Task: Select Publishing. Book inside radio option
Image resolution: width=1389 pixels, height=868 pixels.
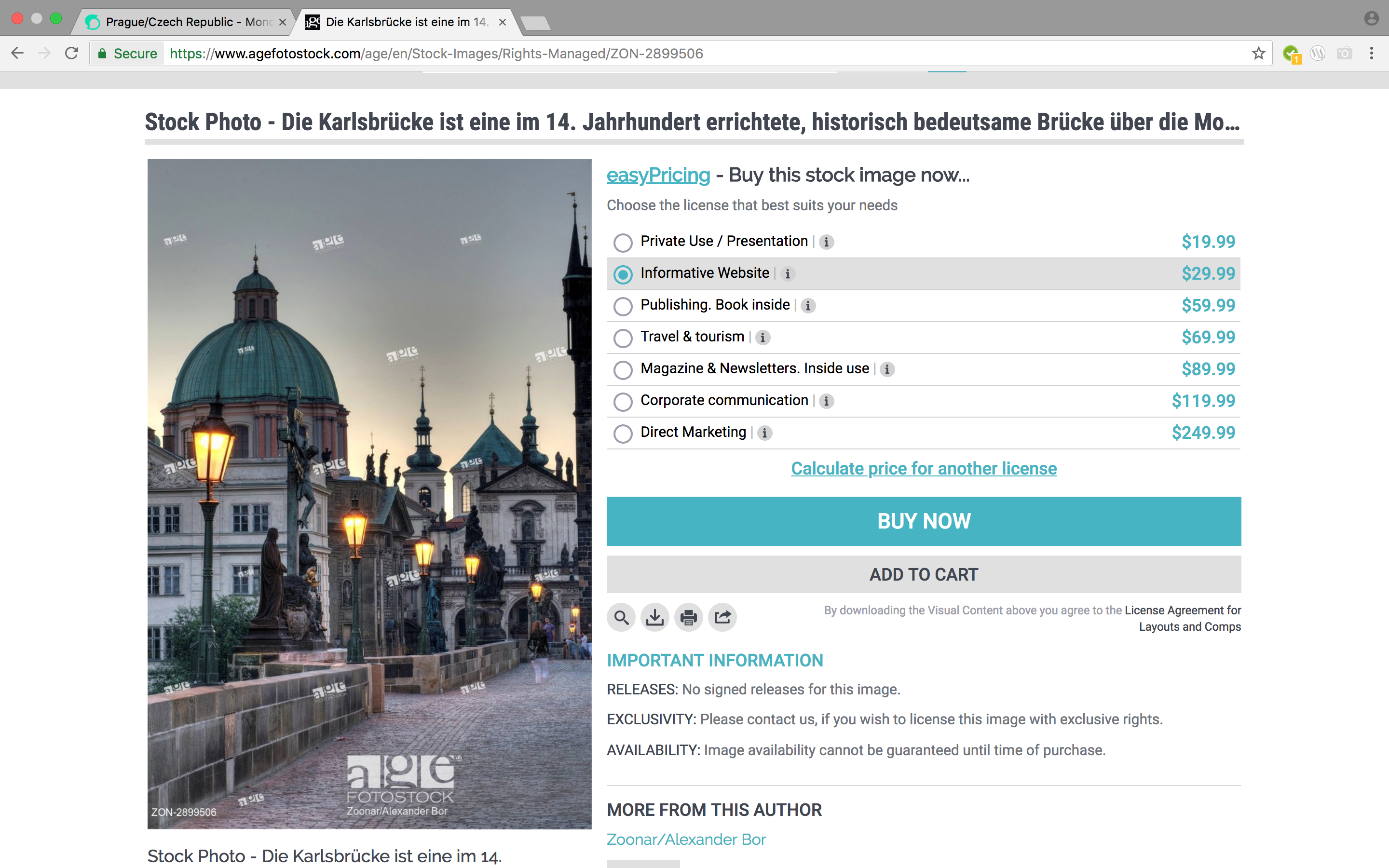Action: click(x=623, y=306)
